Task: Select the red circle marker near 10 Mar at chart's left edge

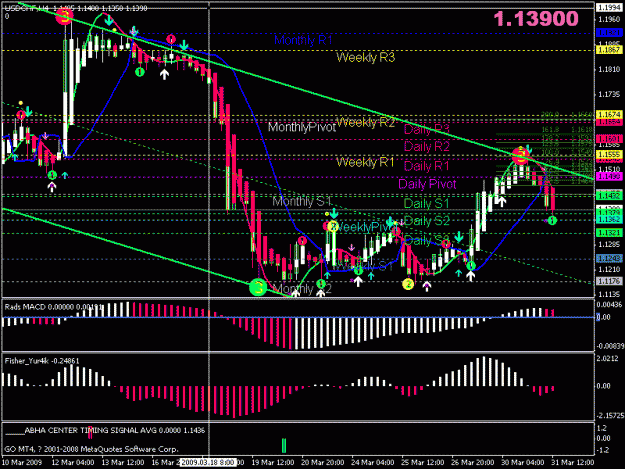Action: [21, 116]
